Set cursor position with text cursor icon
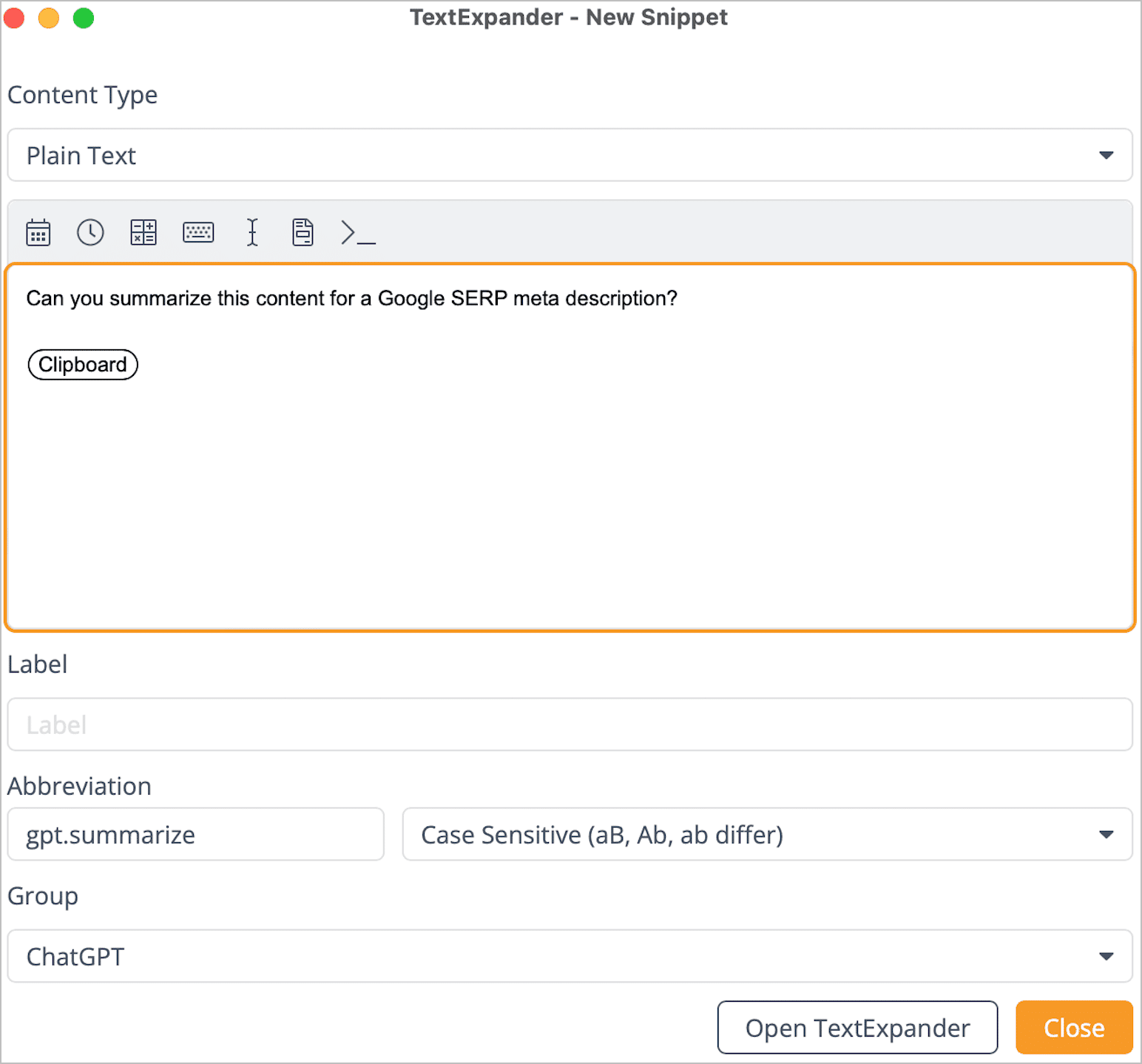The height and width of the screenshot is (1064, 1142). (x=251, y=232)
